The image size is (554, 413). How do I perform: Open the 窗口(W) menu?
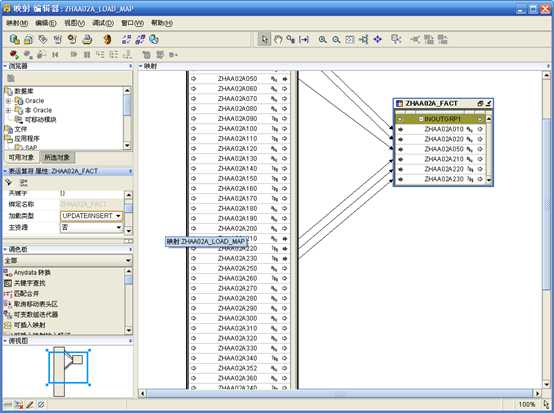tap(132, 23)
